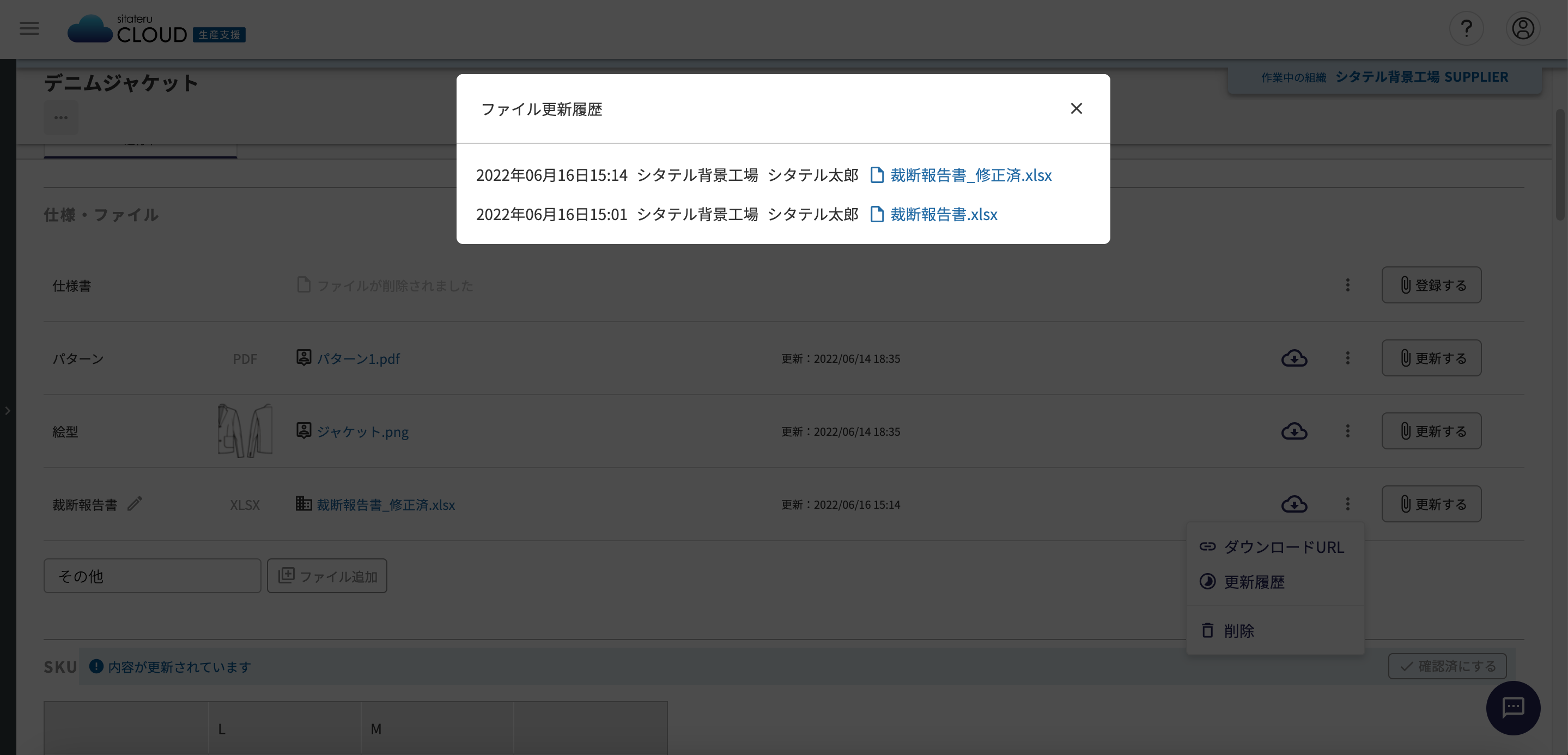Click the spreadsheet icon beside 裁断報告書_修正済.xlsx
This screenshot has height=755, width=1568.
click(304, 503)
